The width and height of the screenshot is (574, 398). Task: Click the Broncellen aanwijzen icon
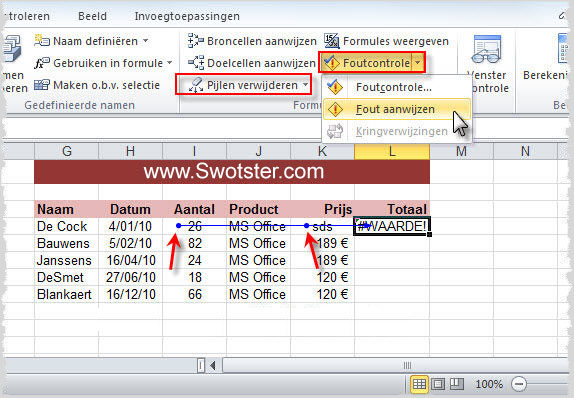pos(195,41)
